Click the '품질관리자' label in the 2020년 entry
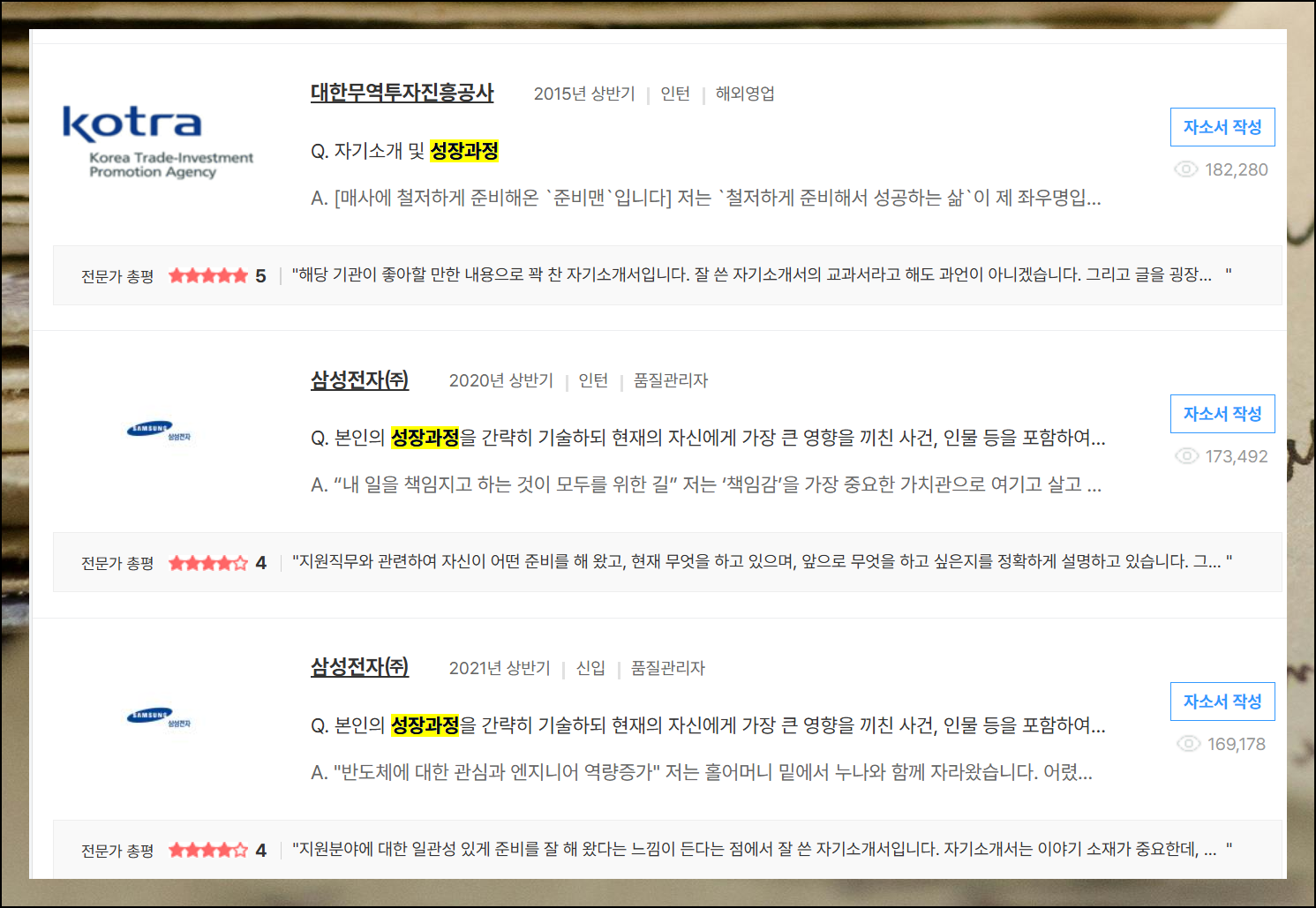Screen dimensions: 1316x908 [x=671, y=380]
